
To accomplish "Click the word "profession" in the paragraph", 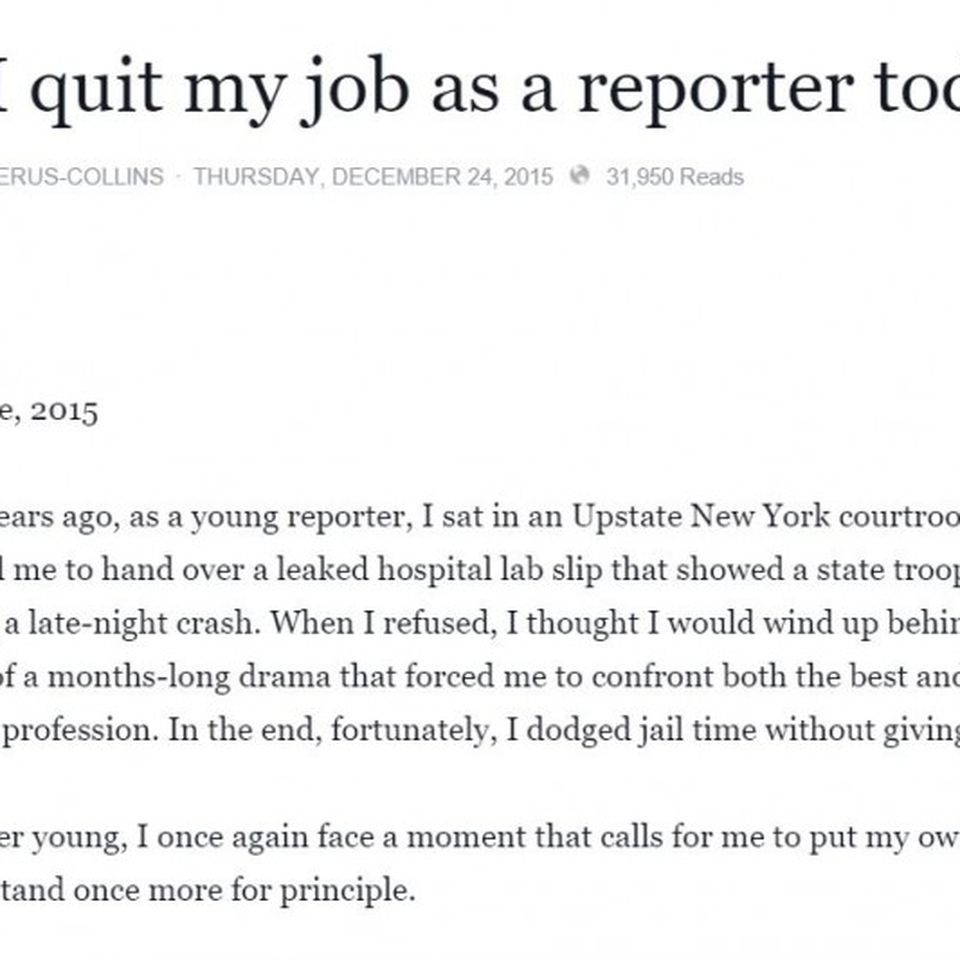I will pos(81,730).
